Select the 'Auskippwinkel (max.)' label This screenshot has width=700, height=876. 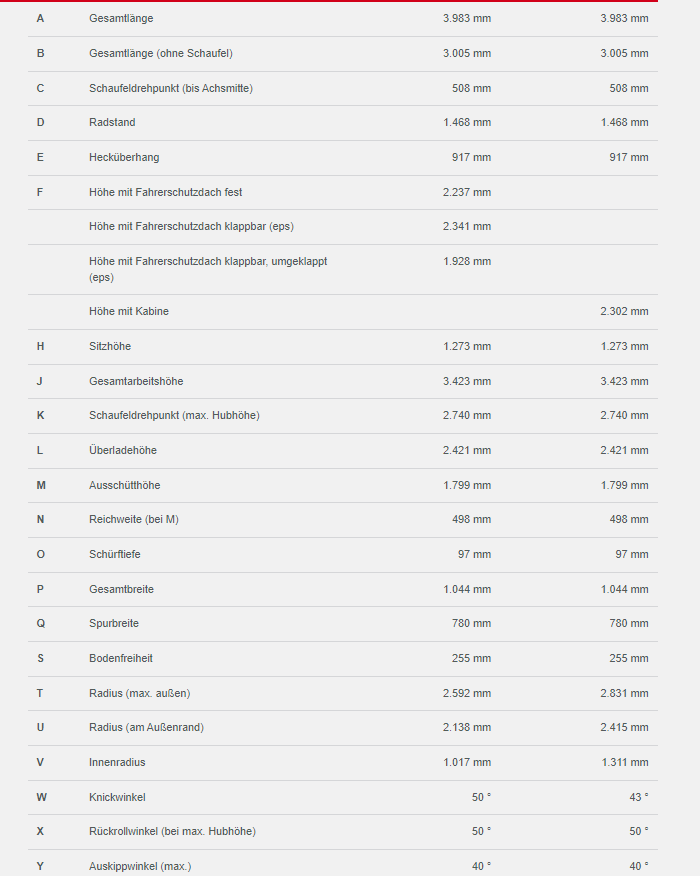[140, 866]
